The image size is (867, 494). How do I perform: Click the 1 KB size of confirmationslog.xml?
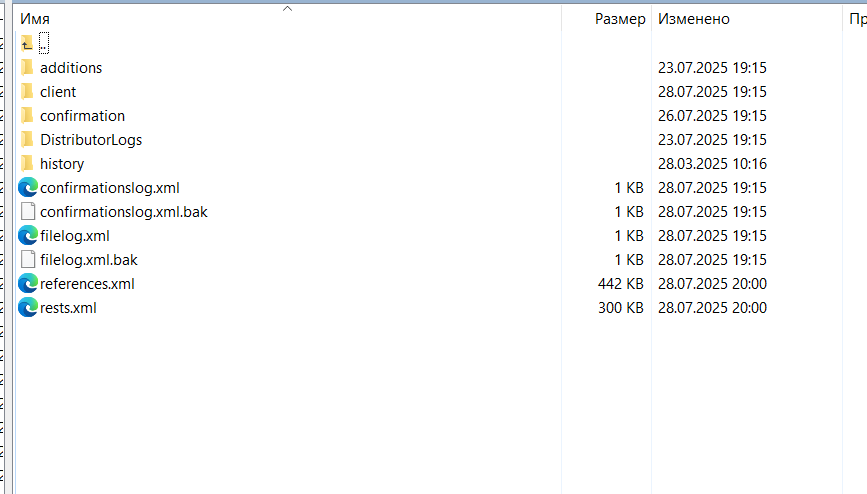tap(629, 188)
